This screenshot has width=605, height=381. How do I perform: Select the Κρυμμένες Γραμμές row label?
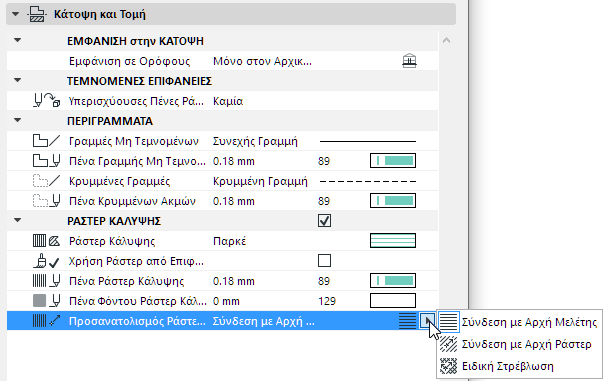[119, 181]
